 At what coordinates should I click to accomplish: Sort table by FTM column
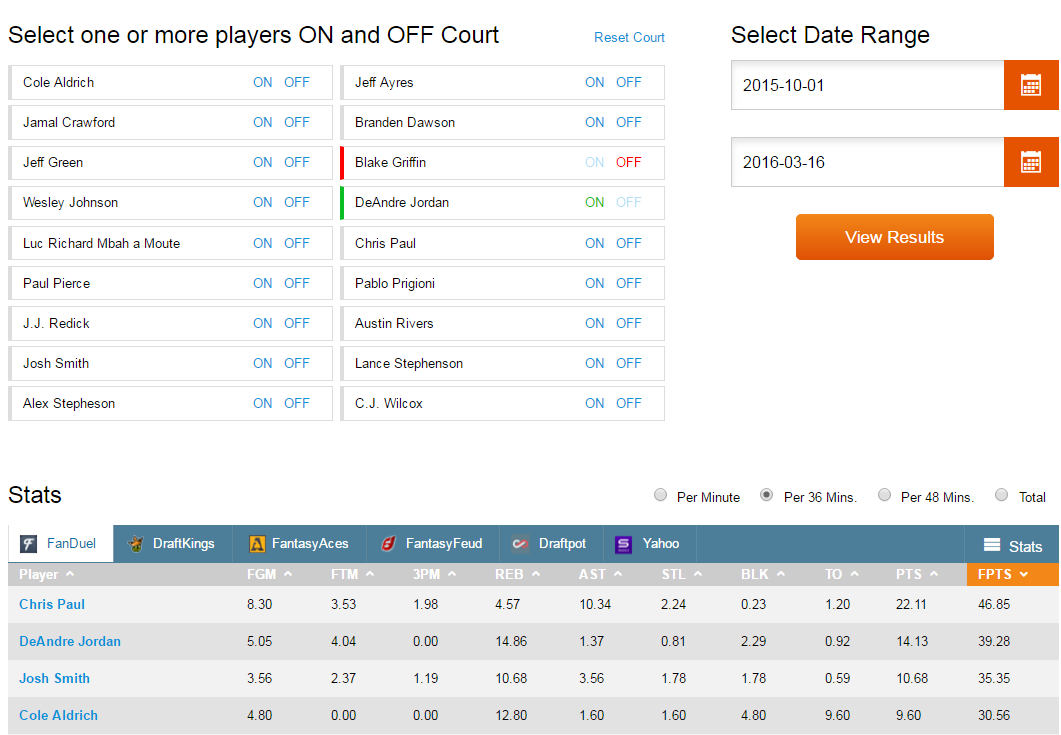pyautogui.click(x=353, y=574)
